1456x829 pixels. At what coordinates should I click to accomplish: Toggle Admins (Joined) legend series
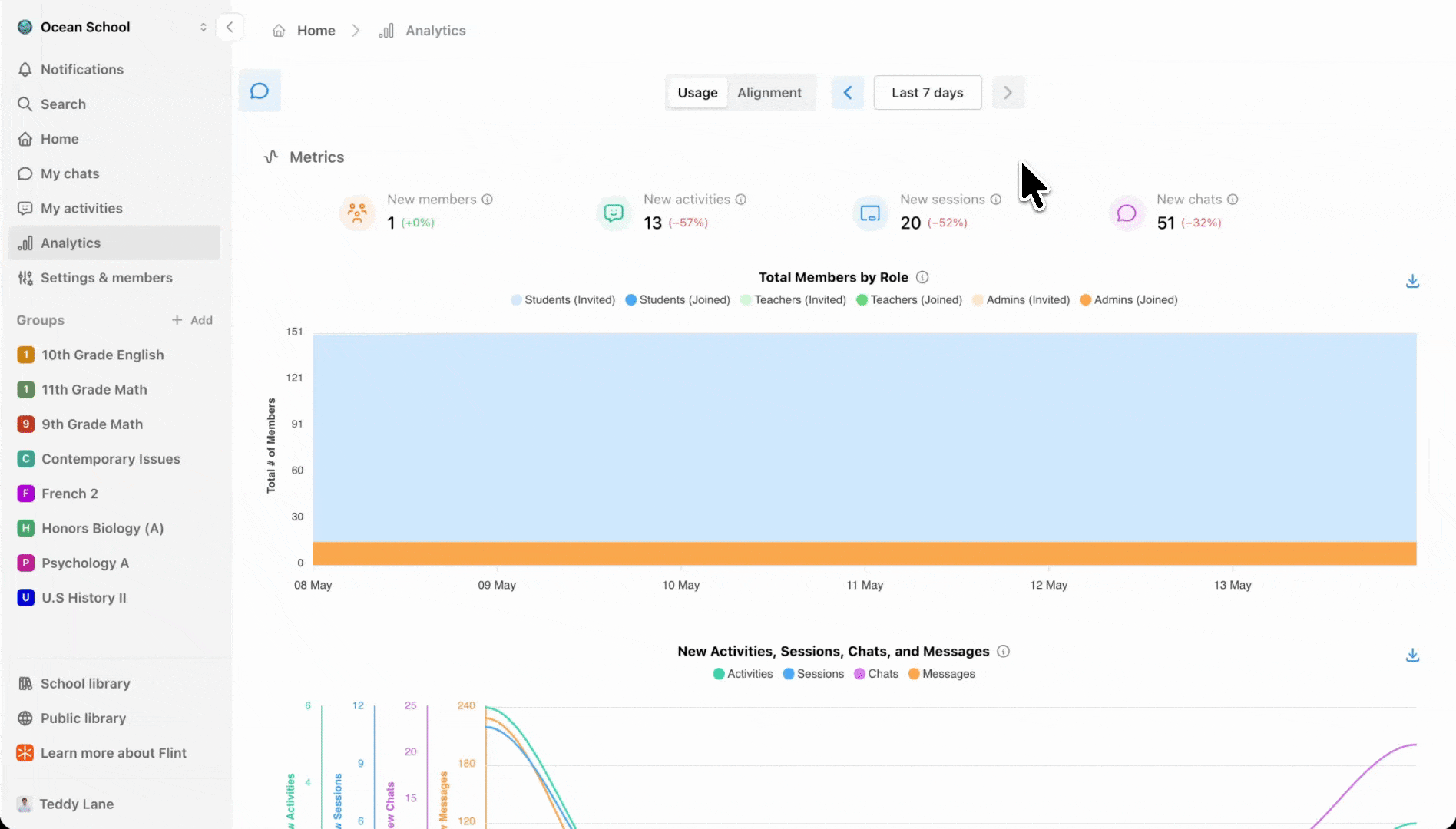click(1129, 300)
